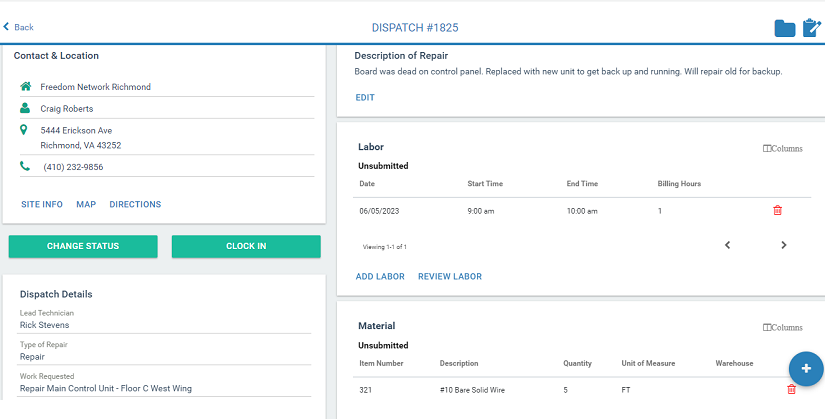The image size is (825, 419).
Task: Open SITE INFO link
Action: click(x=42, y=204)
